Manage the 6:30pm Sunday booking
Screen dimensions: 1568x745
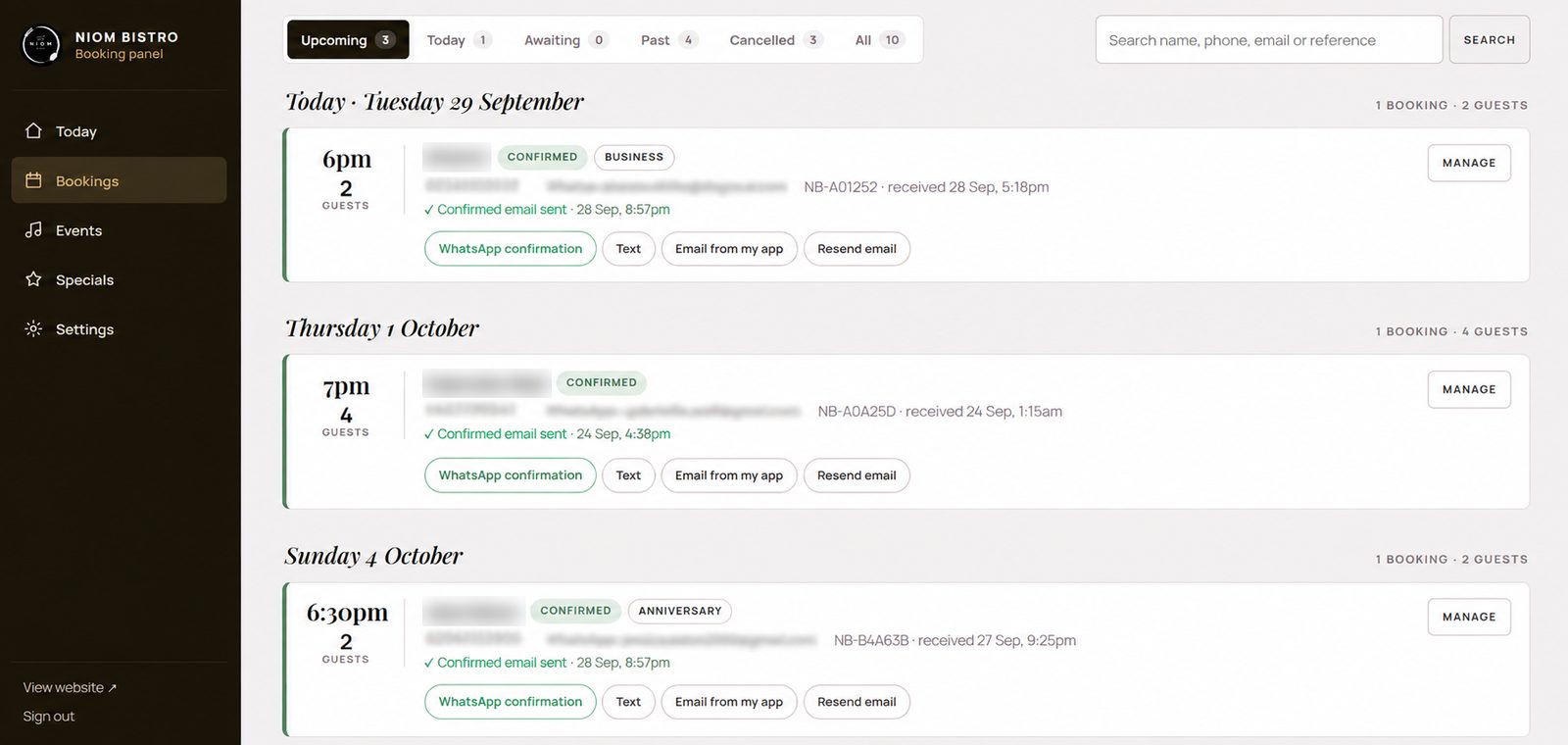(x=1469, y=617)
